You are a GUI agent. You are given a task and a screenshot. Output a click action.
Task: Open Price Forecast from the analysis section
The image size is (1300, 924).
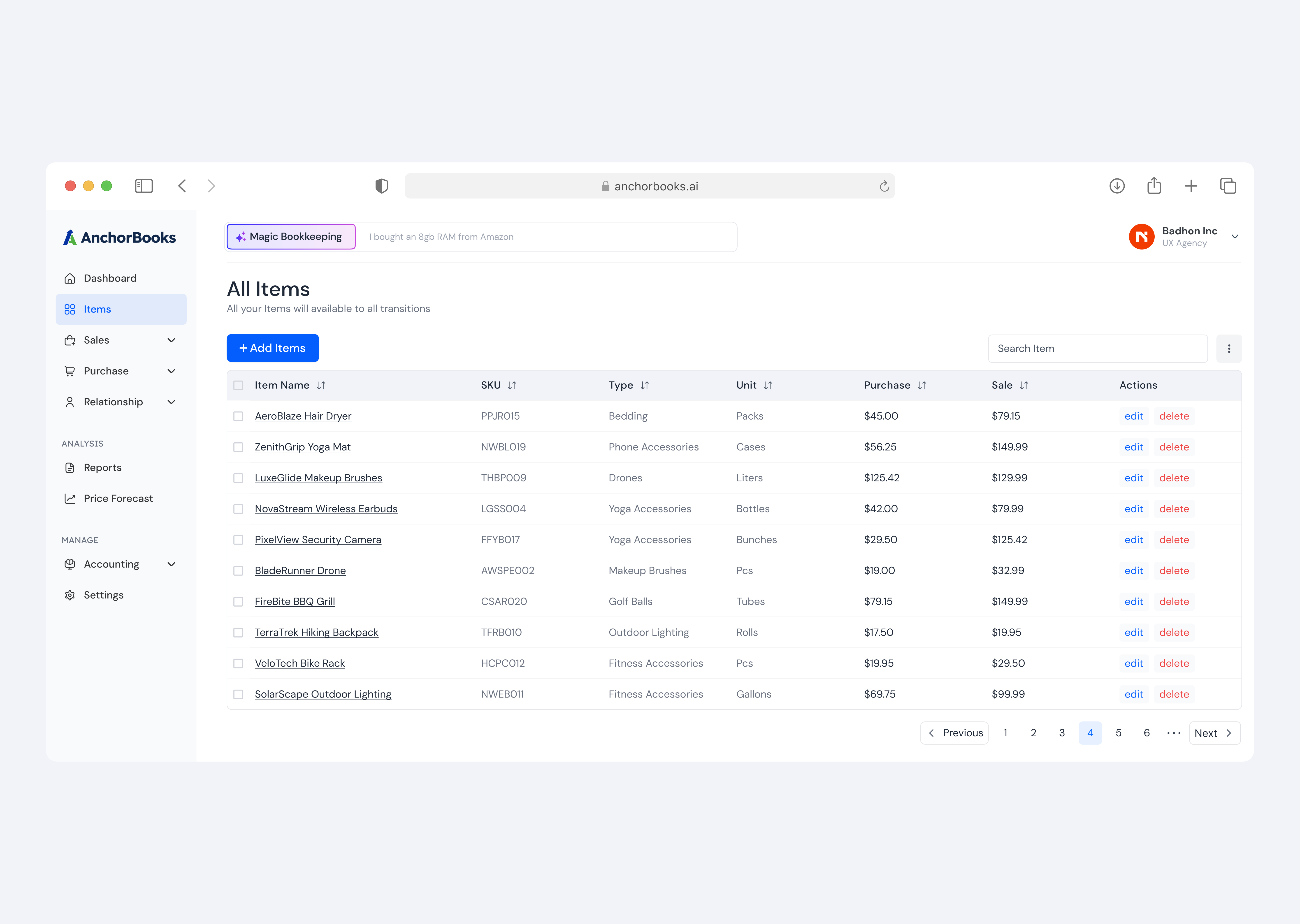[x=118, y=498]
